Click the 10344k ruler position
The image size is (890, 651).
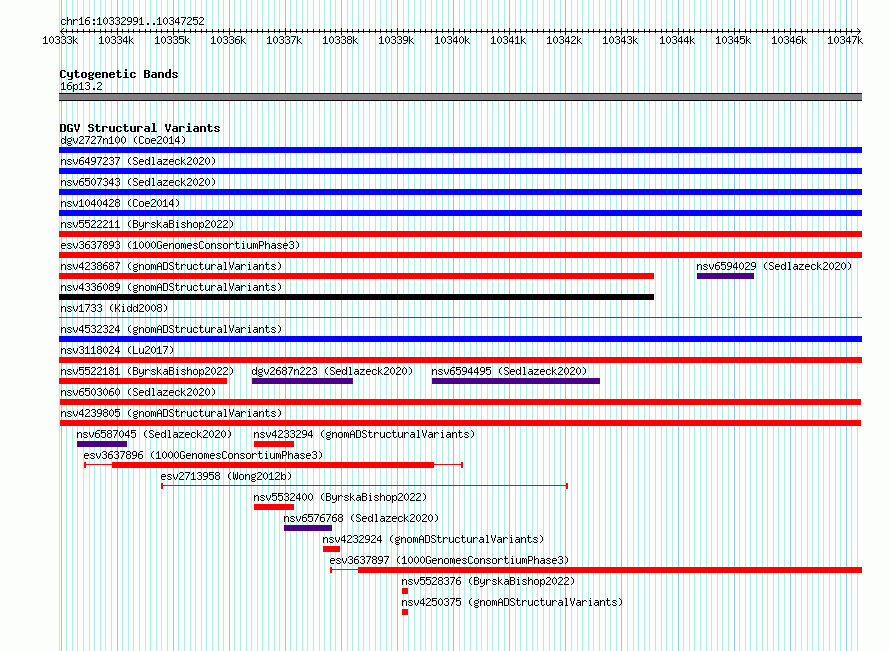(677, 40)
